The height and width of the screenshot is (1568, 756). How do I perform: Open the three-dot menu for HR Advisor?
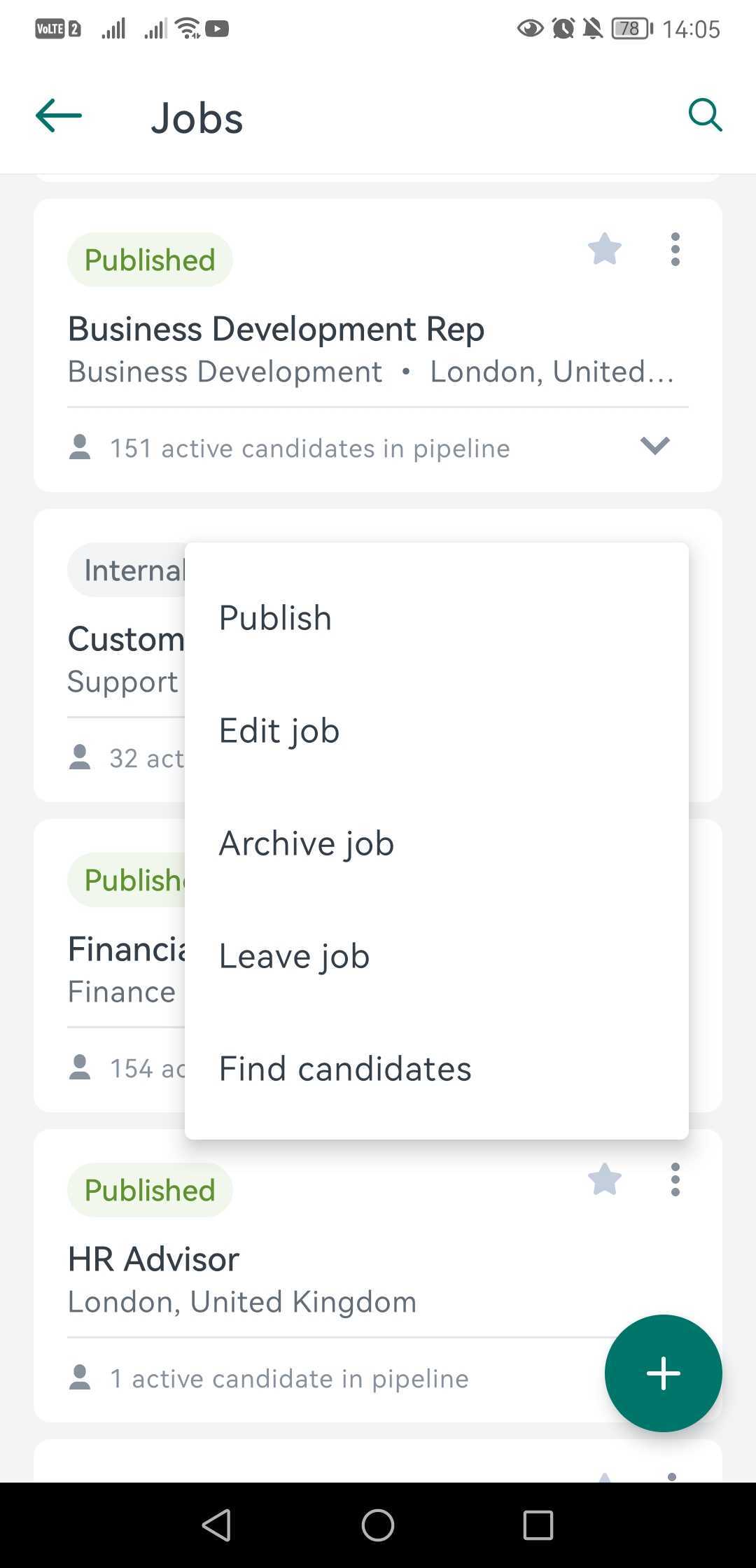tap(675, 1179)
